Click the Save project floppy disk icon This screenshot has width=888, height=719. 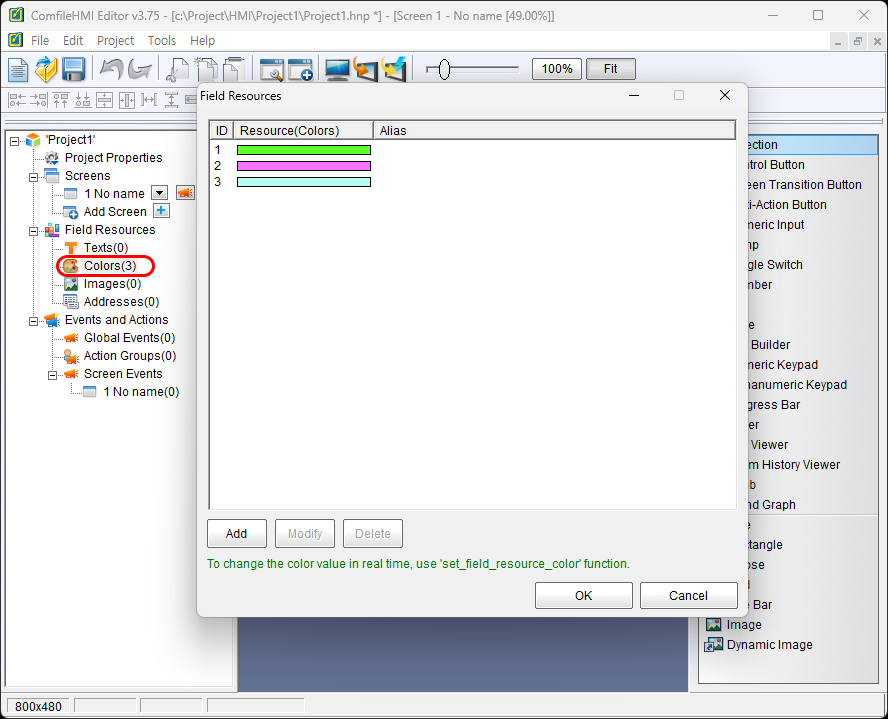click(x=73, y=69)
